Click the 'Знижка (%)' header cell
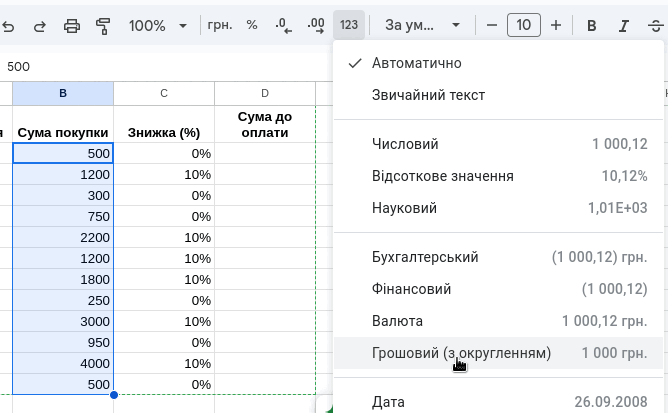Image resolution: width=668 pixels, height=413 pixels. pyautogui.click(x=164, y=124)
